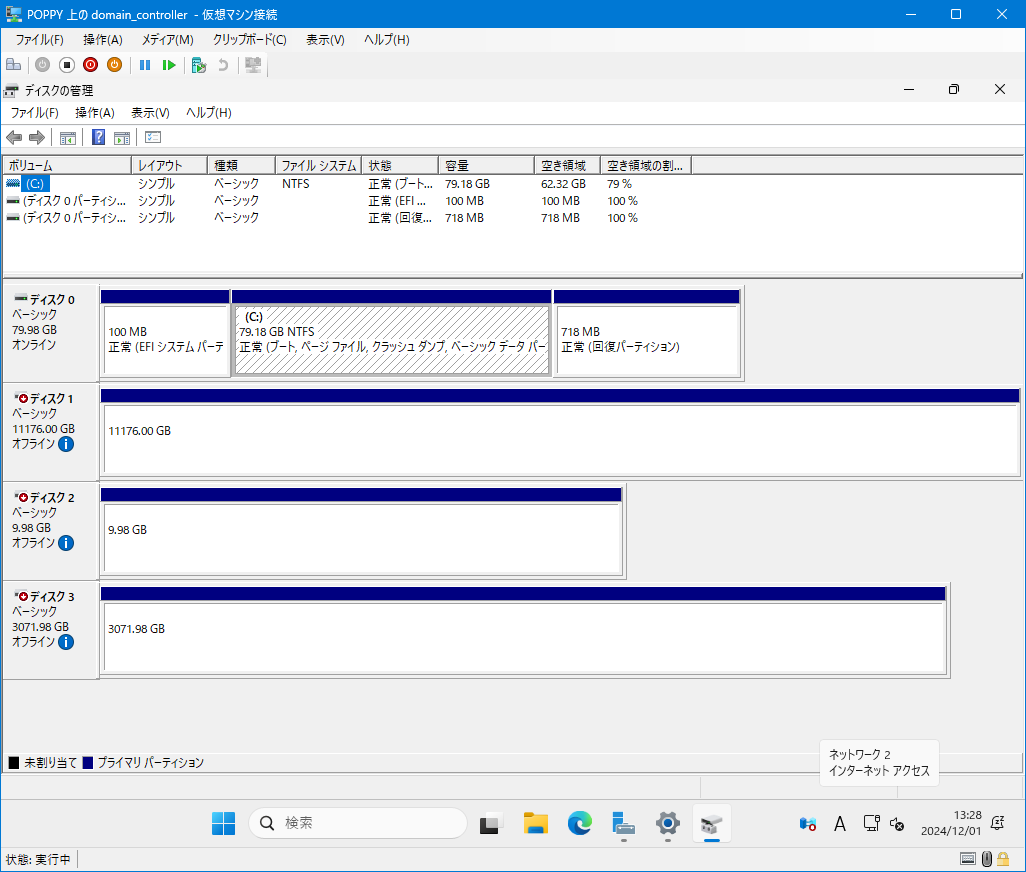Image resolution: width=1026 pixels, height=872 pixels.
Task: Open Disk Management 操作(A) menu
Action: point(95,113)
